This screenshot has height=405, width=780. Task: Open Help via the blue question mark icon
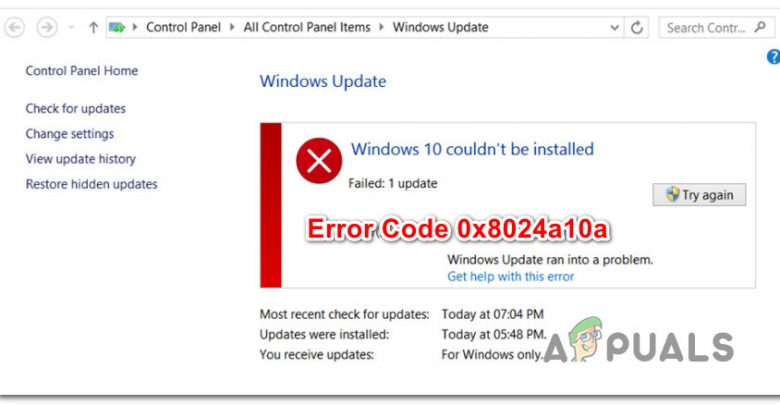click(x=774, y=57)
